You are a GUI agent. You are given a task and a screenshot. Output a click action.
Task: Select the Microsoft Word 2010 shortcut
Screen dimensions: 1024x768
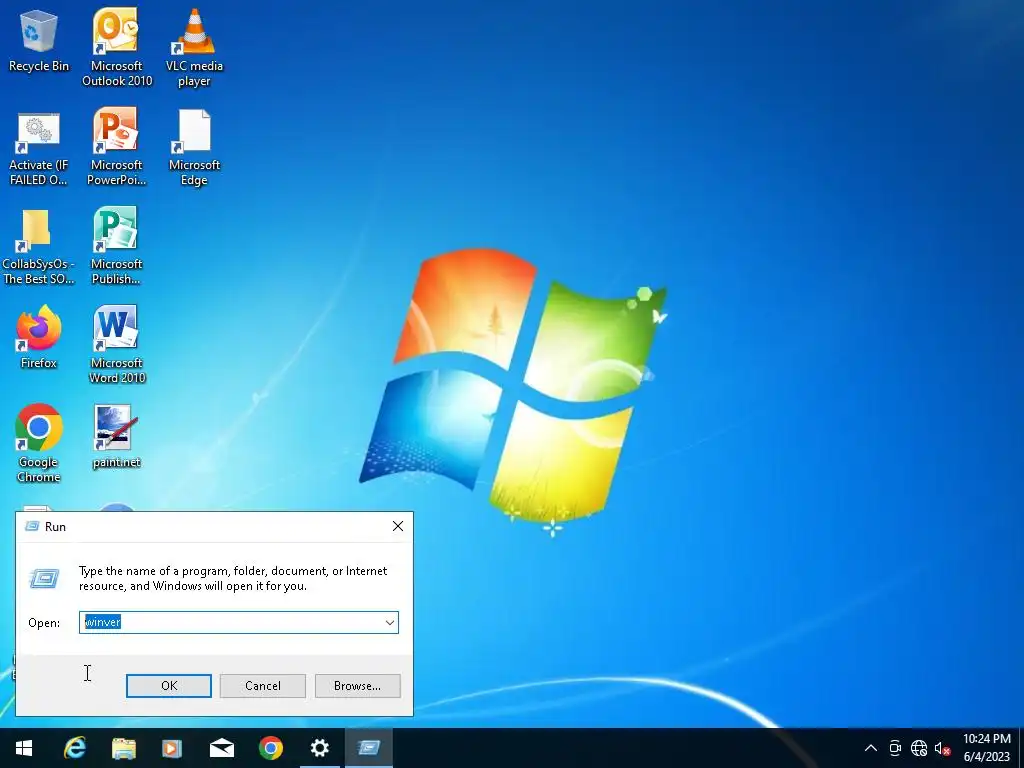coord(116,345)
